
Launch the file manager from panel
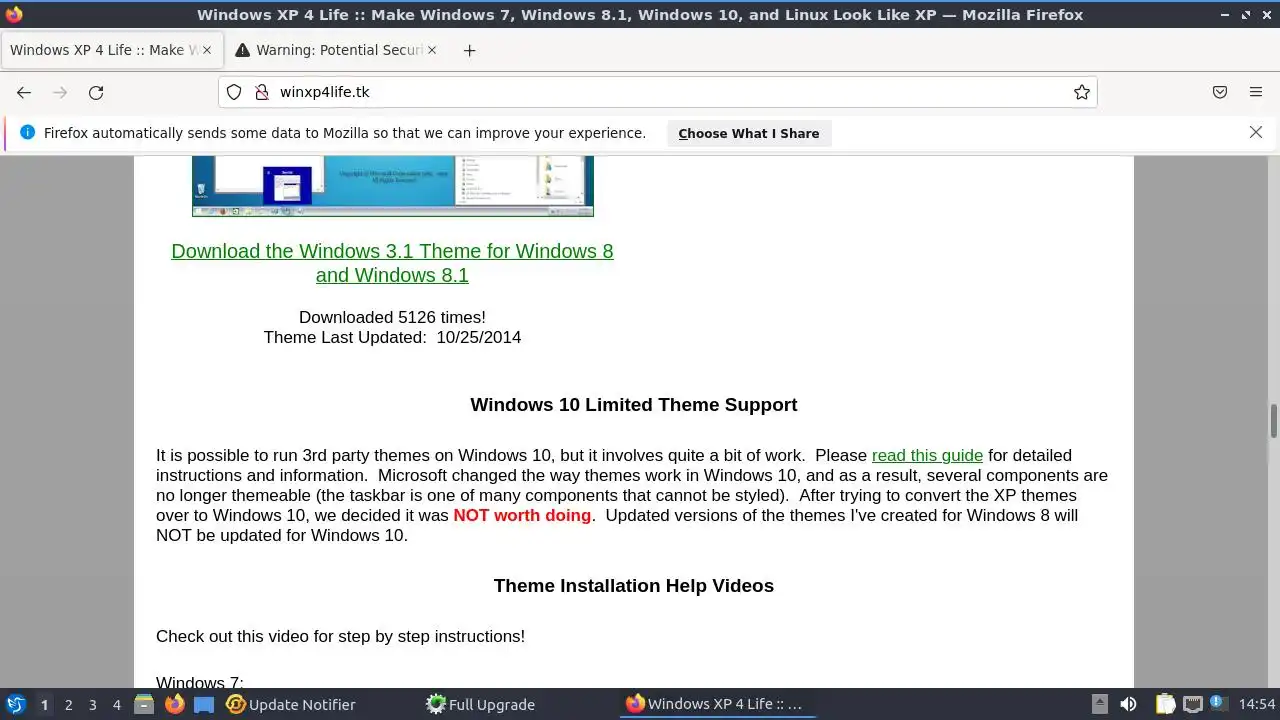pyautogui.click(x=144, y=704)
